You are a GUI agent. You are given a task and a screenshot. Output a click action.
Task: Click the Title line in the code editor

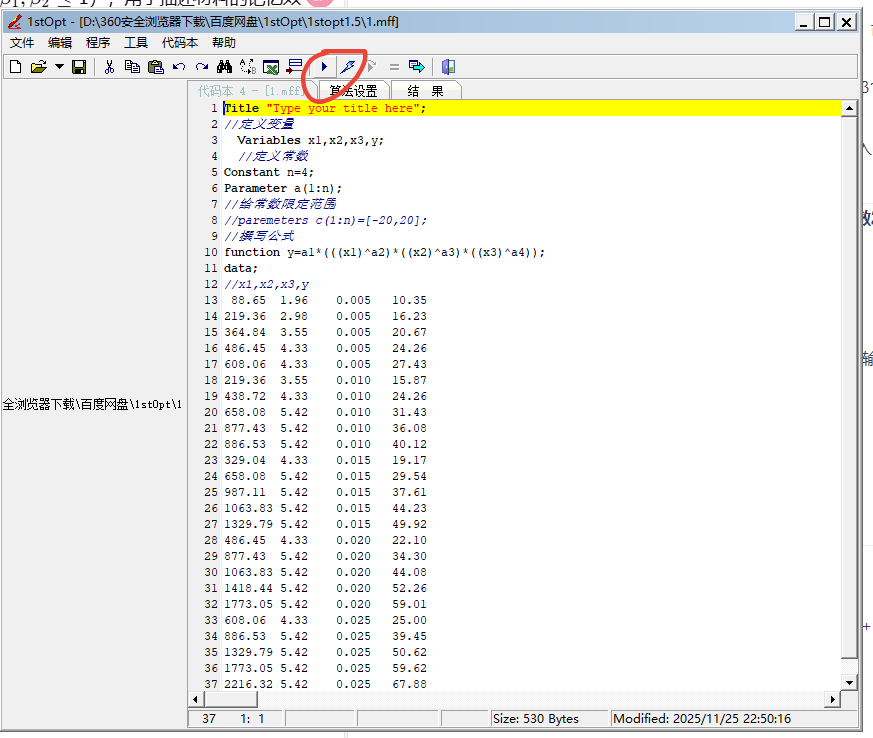pos(325,109)
